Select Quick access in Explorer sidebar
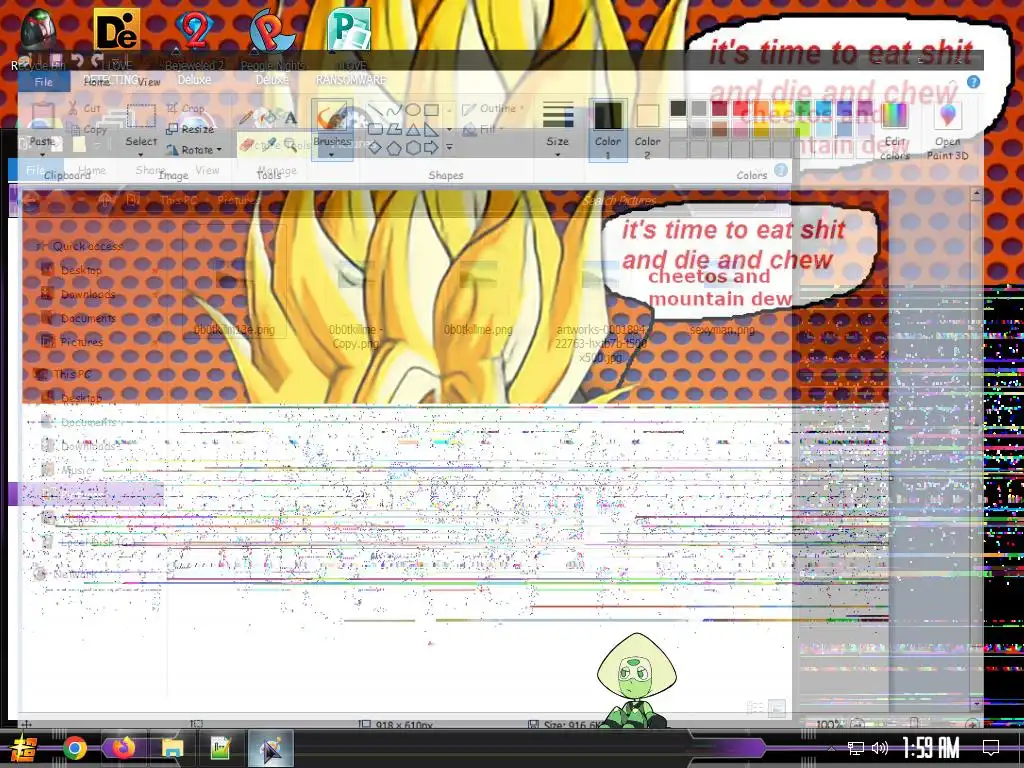 tap(87, 246)
